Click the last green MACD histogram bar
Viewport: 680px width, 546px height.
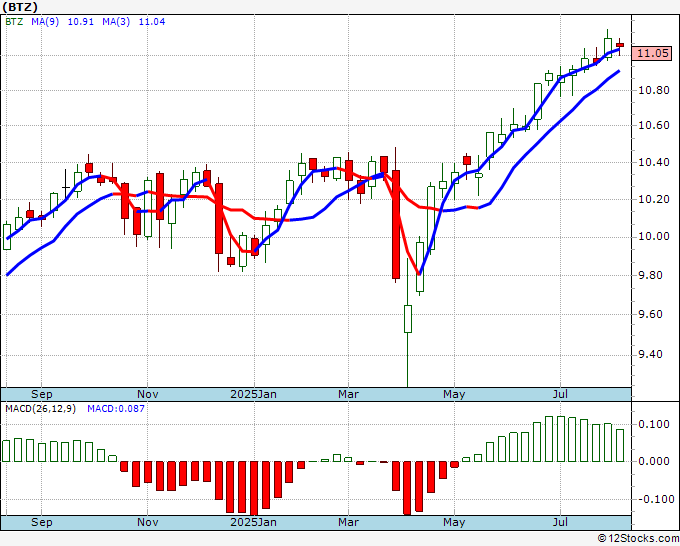(620, 445)
